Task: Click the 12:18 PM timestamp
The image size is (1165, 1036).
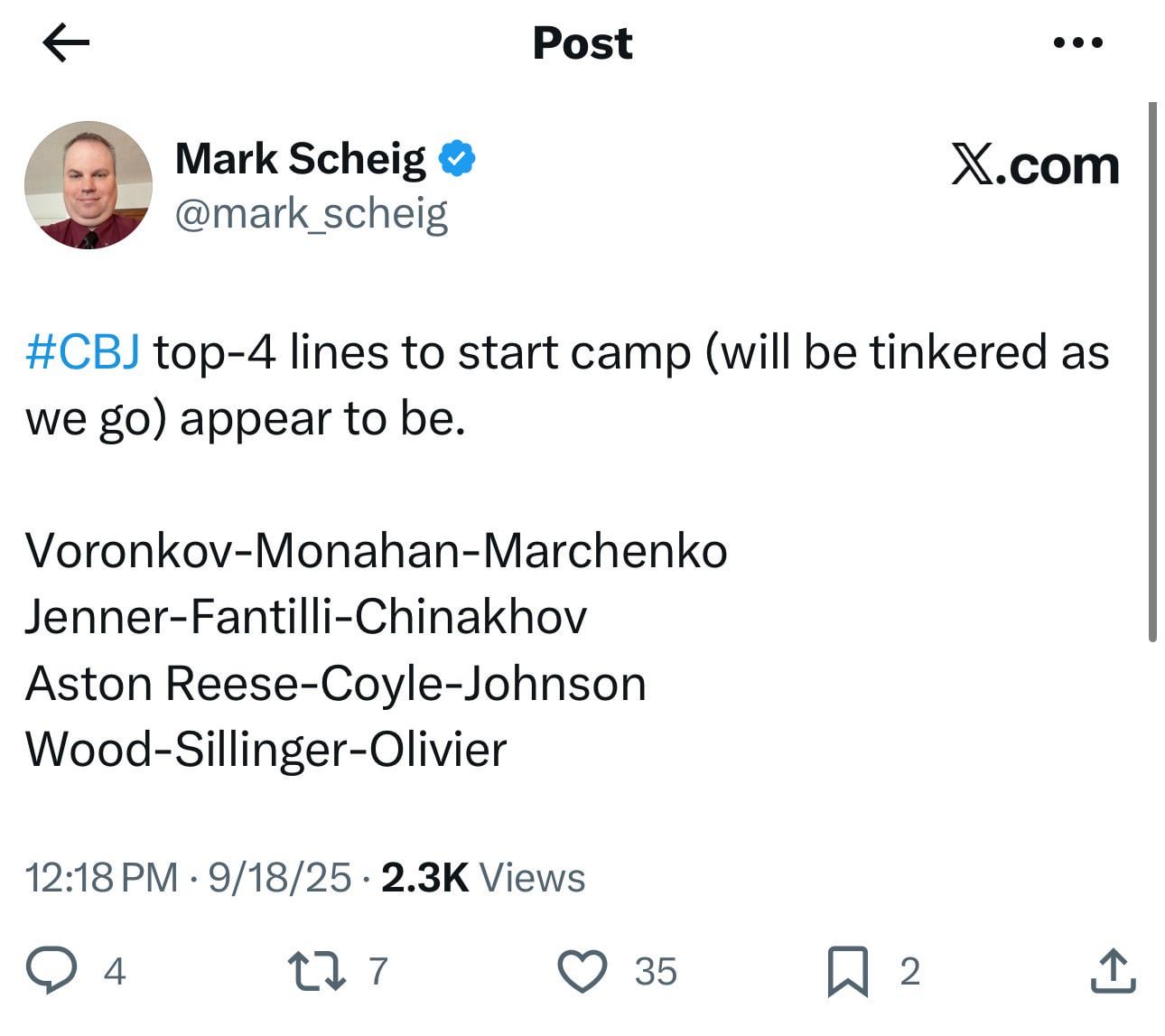Action: coord(101,877)
